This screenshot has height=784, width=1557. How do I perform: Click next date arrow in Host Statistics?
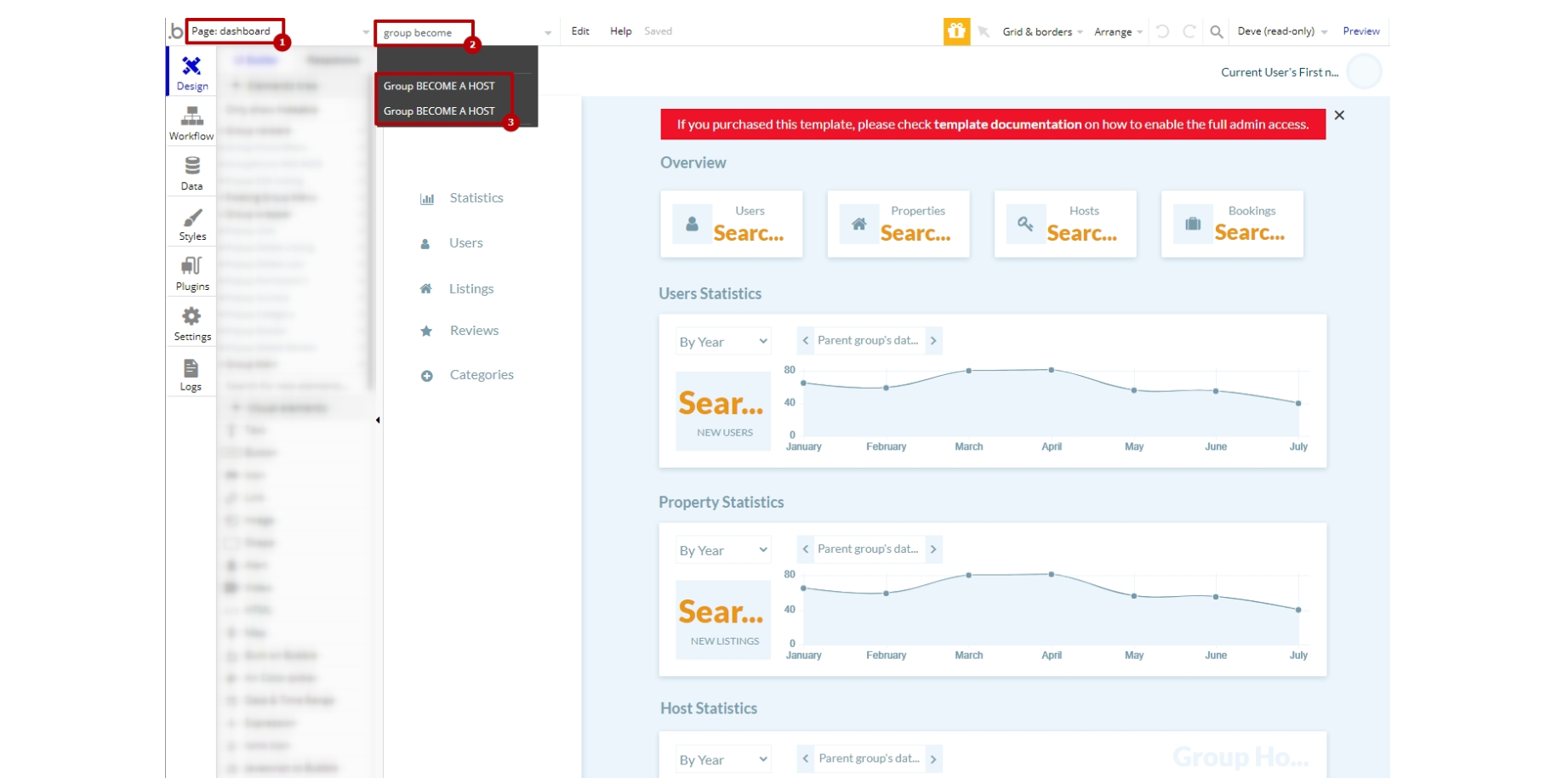tap(933, 758)
